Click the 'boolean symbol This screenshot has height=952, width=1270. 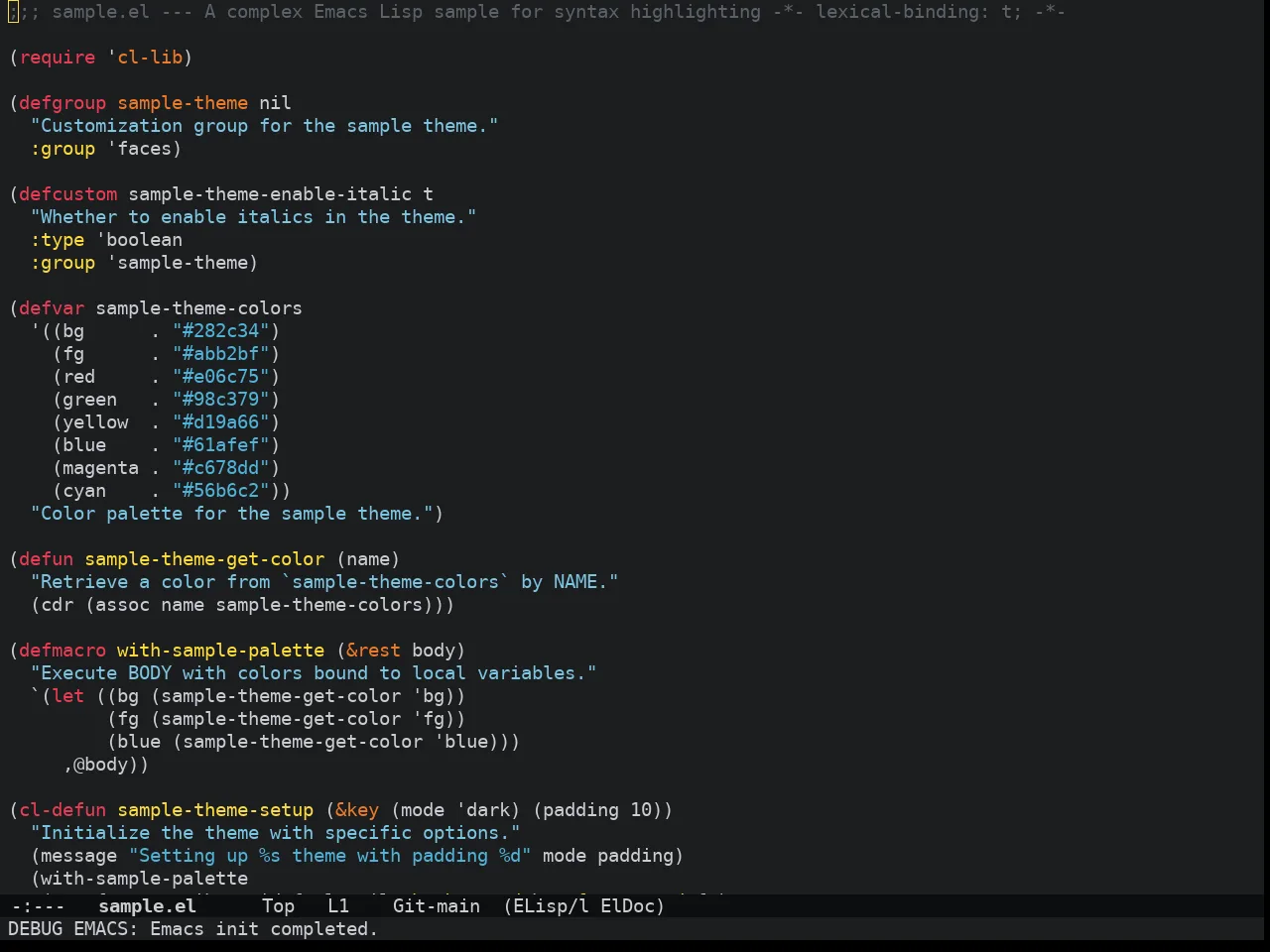140,240
